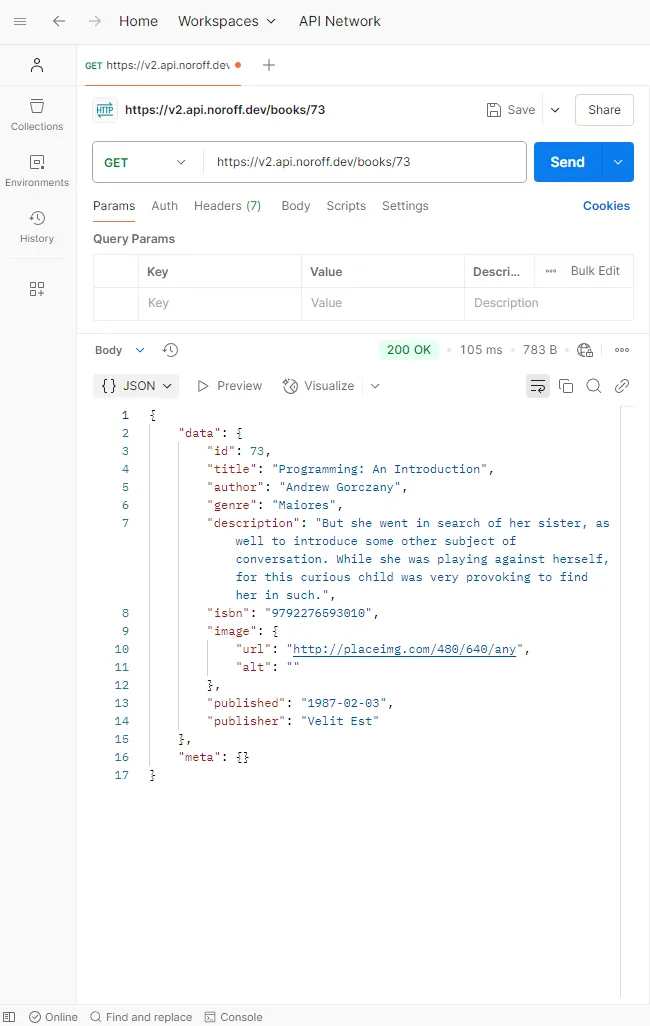This screenshot has width=650, height=1026.
Task: Click the publisher value Velit Est
Action: 340,721
